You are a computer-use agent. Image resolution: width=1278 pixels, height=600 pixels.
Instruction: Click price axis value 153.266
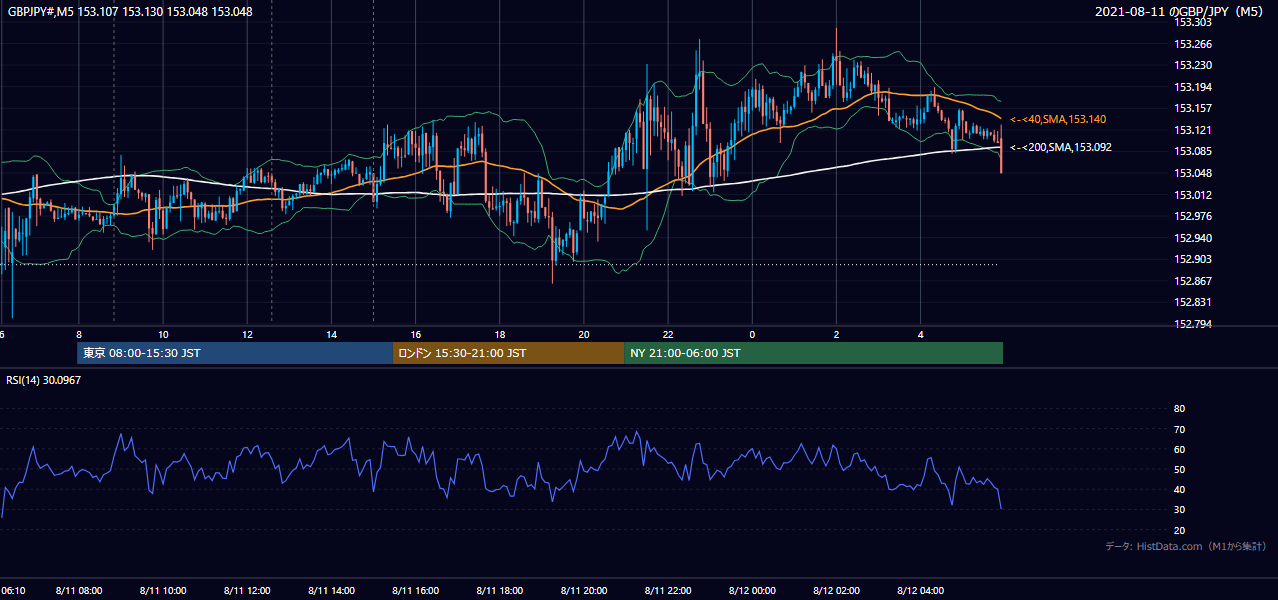tap(1192, 44)
